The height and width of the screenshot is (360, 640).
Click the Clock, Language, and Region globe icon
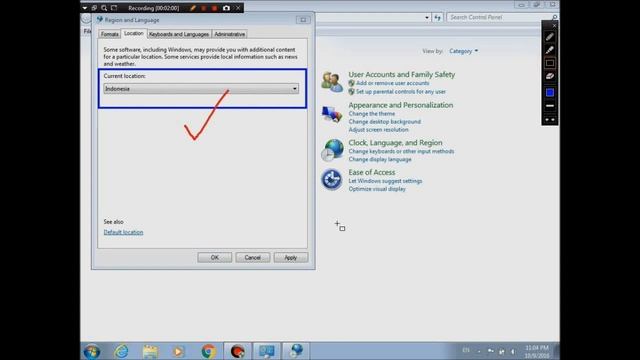click(x=332, y=150)
